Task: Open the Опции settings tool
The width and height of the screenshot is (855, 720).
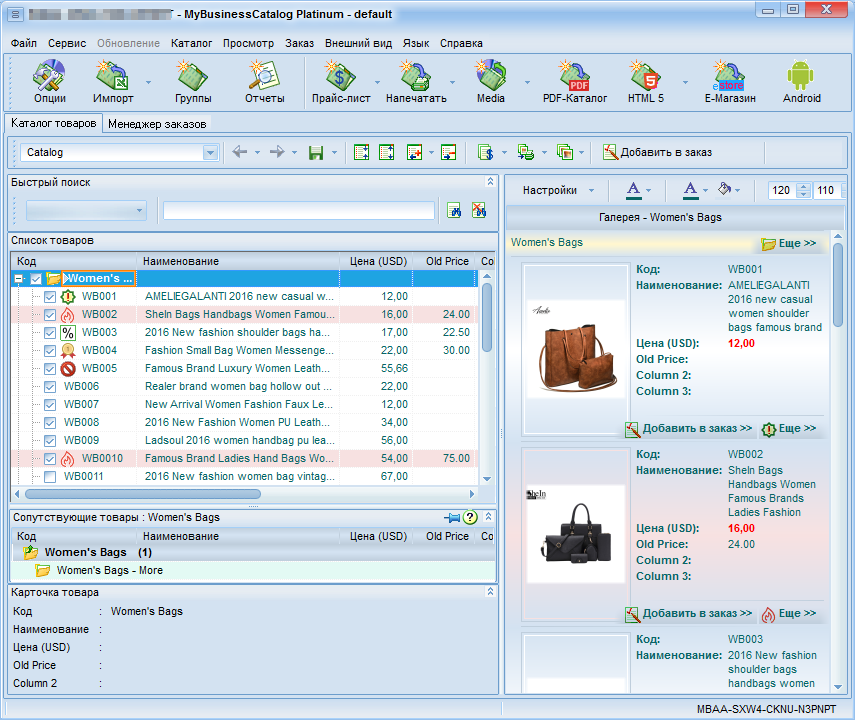Action: (x=49, y=82)
